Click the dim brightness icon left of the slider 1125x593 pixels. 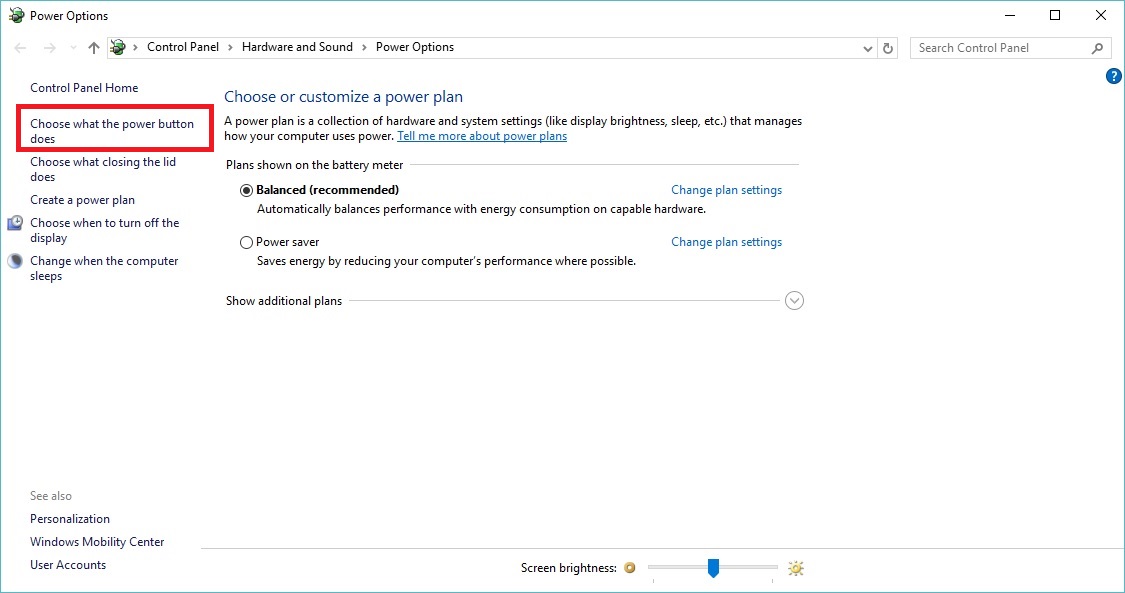(x=630, y=567)
